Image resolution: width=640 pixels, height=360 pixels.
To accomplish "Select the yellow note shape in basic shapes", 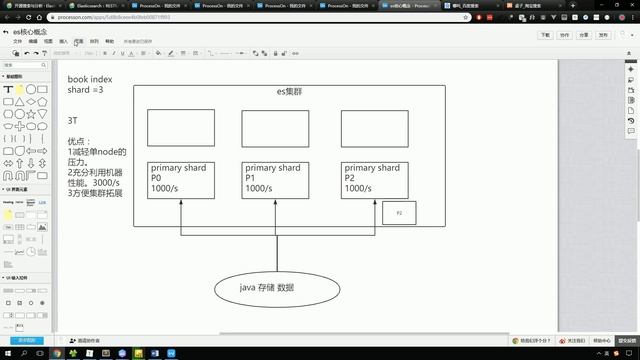I will [20, 89].
